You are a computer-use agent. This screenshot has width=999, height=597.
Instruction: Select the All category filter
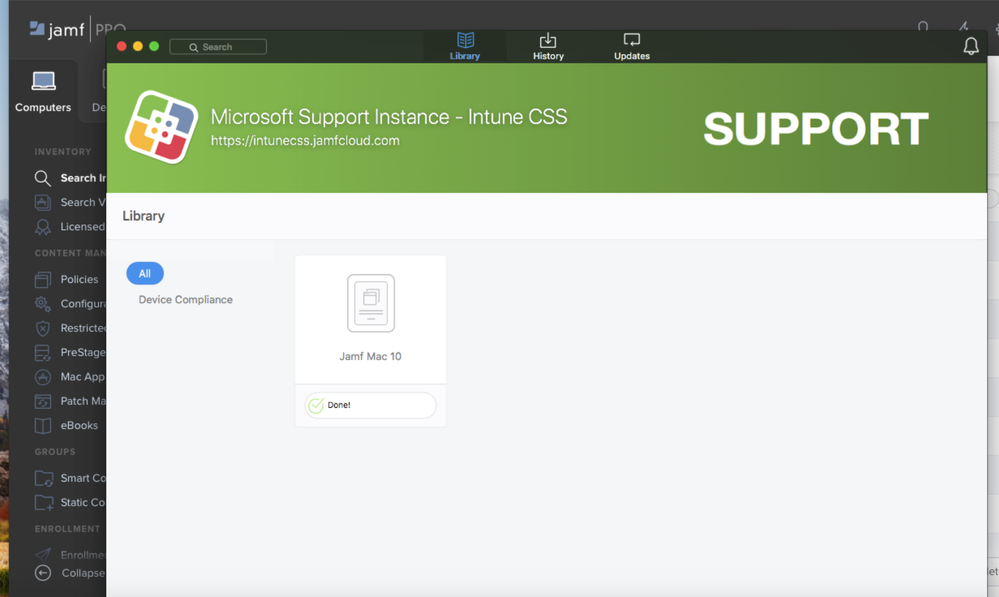(x=145, y=273)
